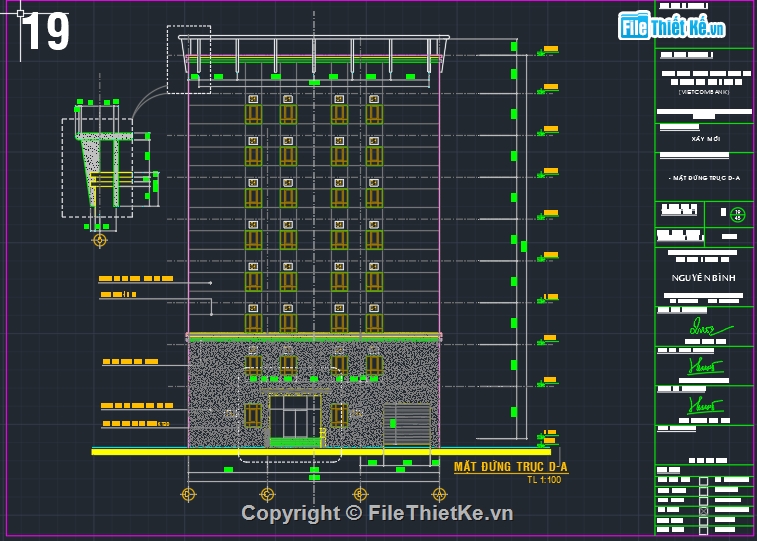757x541 pixels.
Task: Click the name 'NGUYÊN BÌNH' in title block
Action: click(x=703, y=278)
